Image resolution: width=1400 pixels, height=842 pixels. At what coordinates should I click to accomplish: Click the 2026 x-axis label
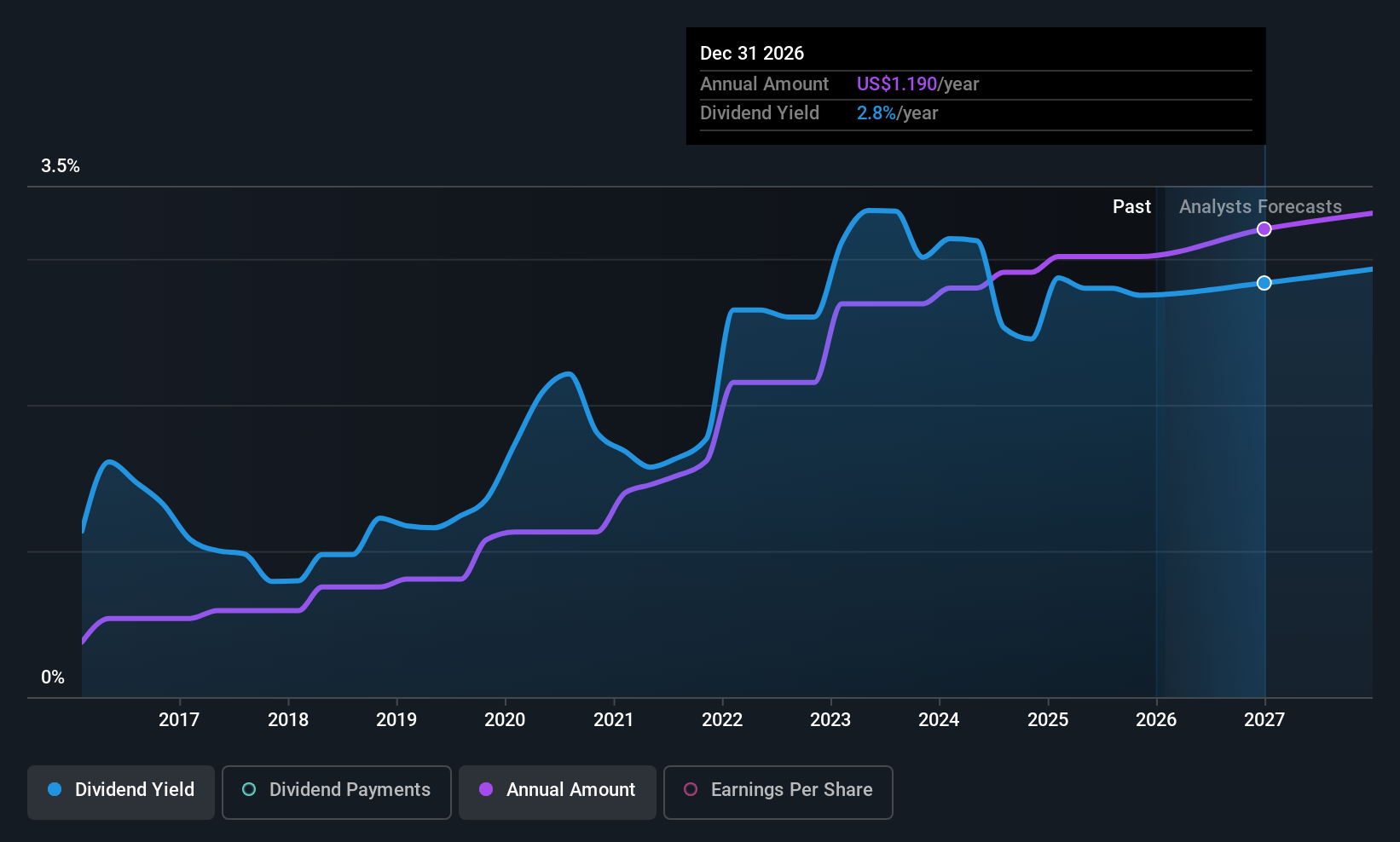tap(1156, 720)
